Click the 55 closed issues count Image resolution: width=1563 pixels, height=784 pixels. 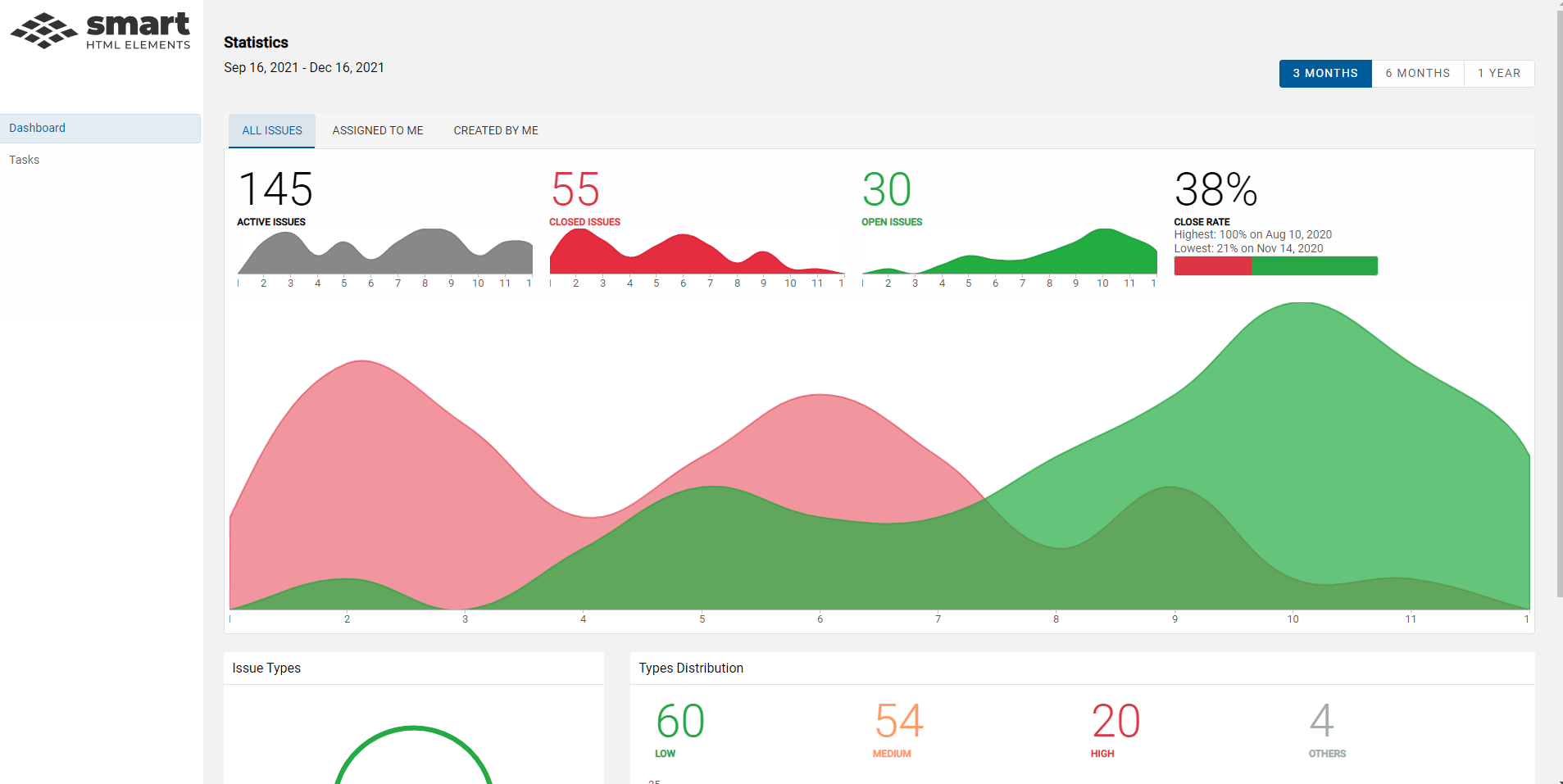(x=575, y=189)
